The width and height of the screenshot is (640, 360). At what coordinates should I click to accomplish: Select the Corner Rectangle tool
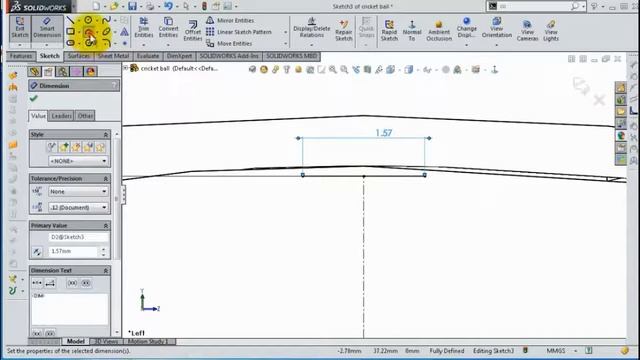(70, 31)
